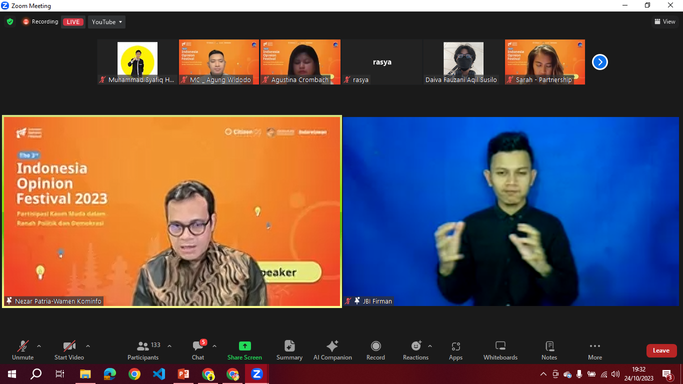Image resolution: width=683 pixels, height=384 pixels.
Task: Show hidden system tray icons
Action: pos(543,374)
